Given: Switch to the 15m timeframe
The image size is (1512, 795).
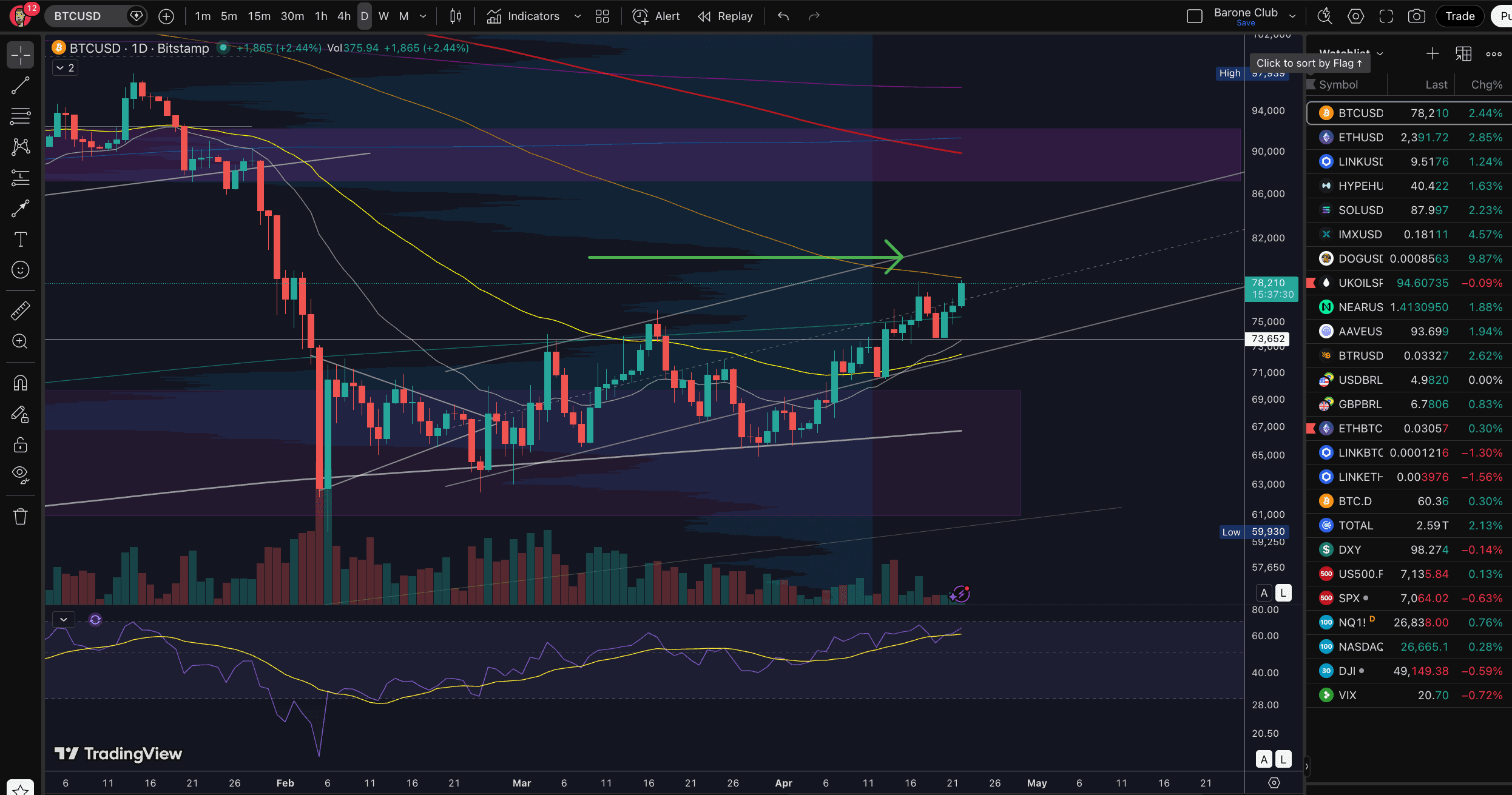Looking at the screenshot, I should pos(259,16).
